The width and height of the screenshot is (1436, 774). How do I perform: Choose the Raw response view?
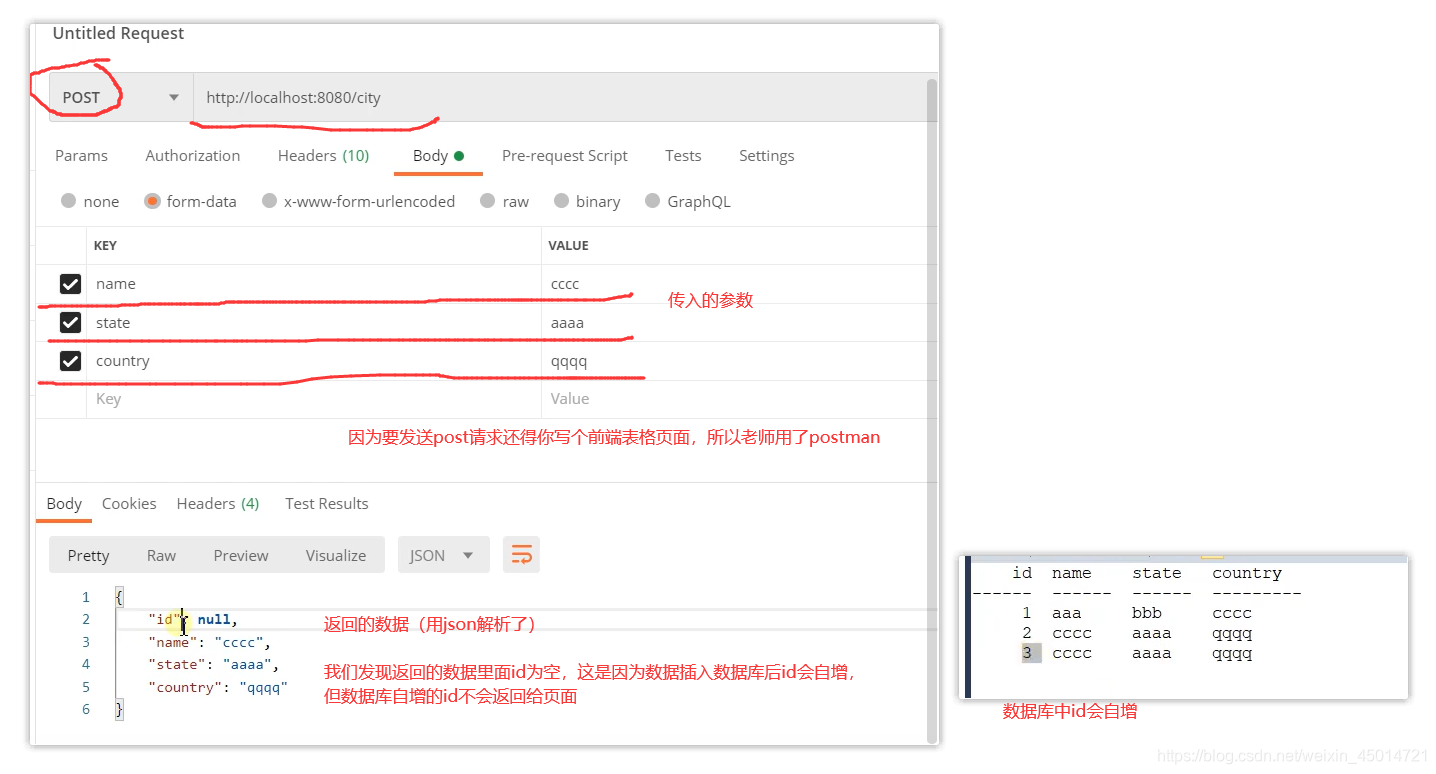click(161, 556)
